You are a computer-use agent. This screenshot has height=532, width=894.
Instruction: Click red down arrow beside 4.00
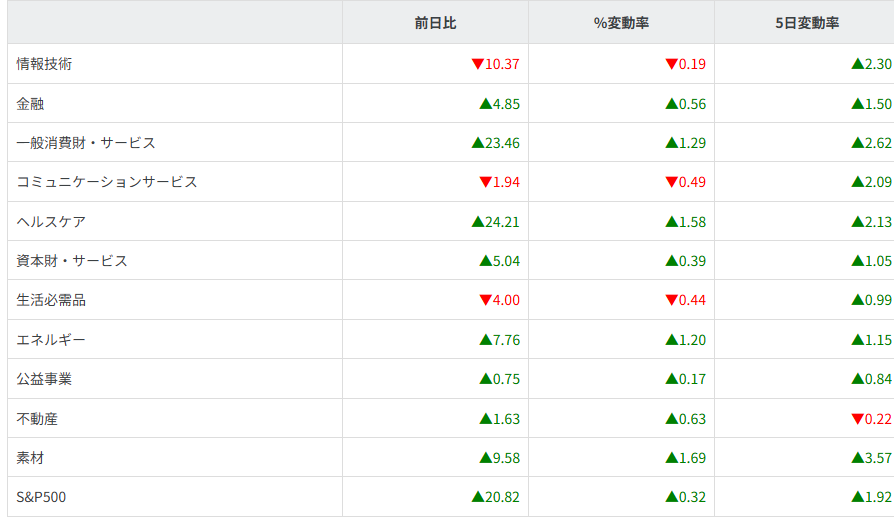coord(485,300)
